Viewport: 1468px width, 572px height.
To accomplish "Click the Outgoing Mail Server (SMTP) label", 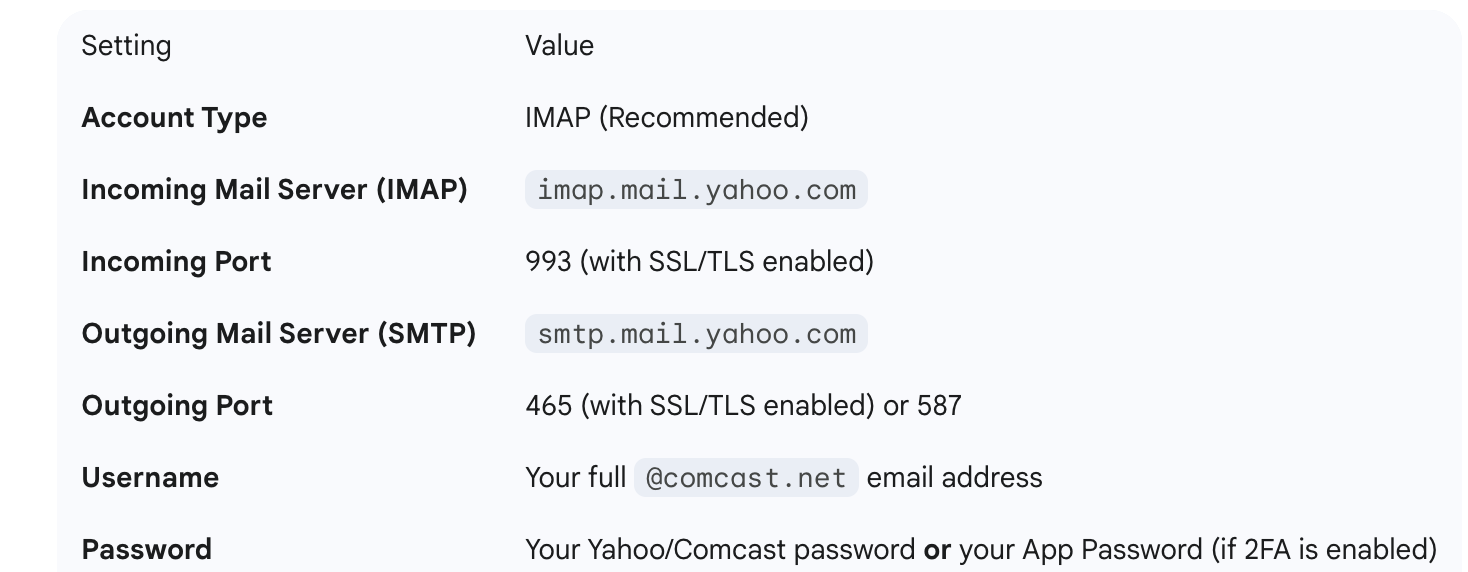I will pyautogui.click(x=278, y=334).
